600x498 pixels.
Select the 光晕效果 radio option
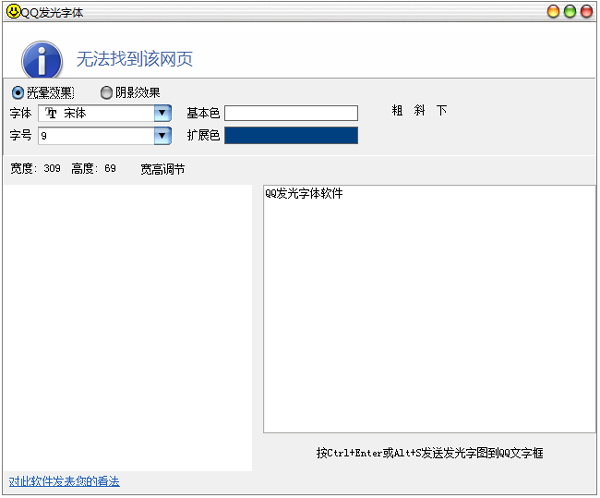pyautogui.click(x=43, y=93)
